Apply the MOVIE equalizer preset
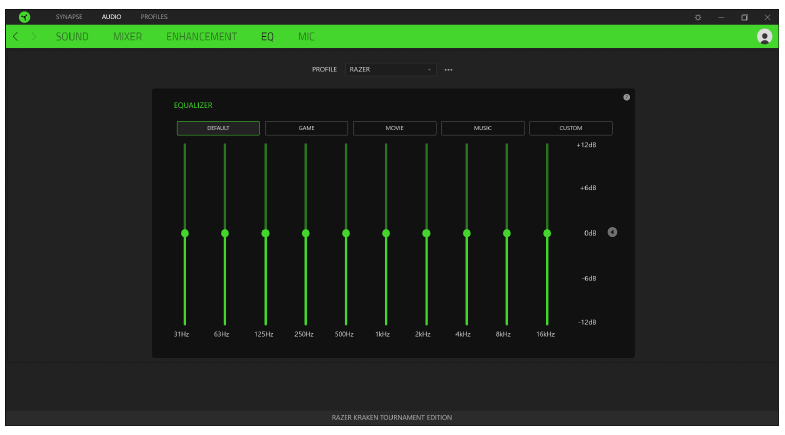The image size is (785, 435). pyautogui.click(x=395, y=128)
